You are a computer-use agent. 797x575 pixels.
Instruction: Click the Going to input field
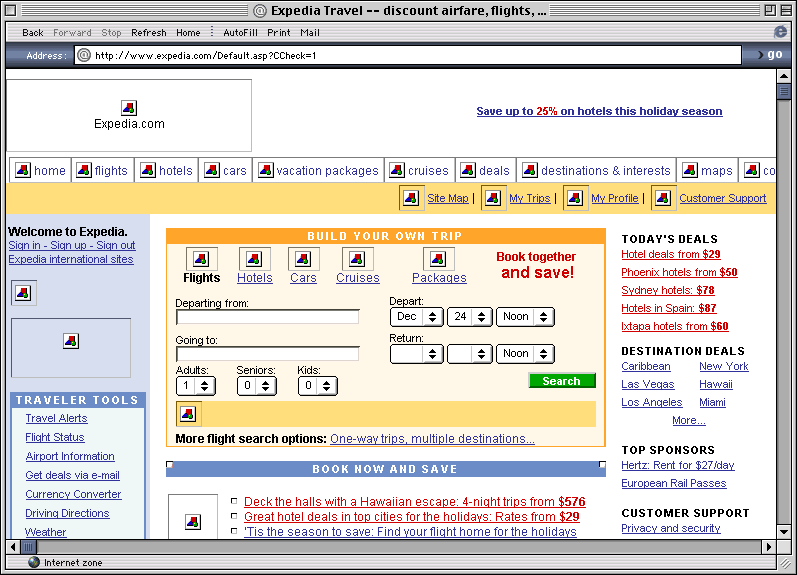pyautogui.click(x=267, y=354)
